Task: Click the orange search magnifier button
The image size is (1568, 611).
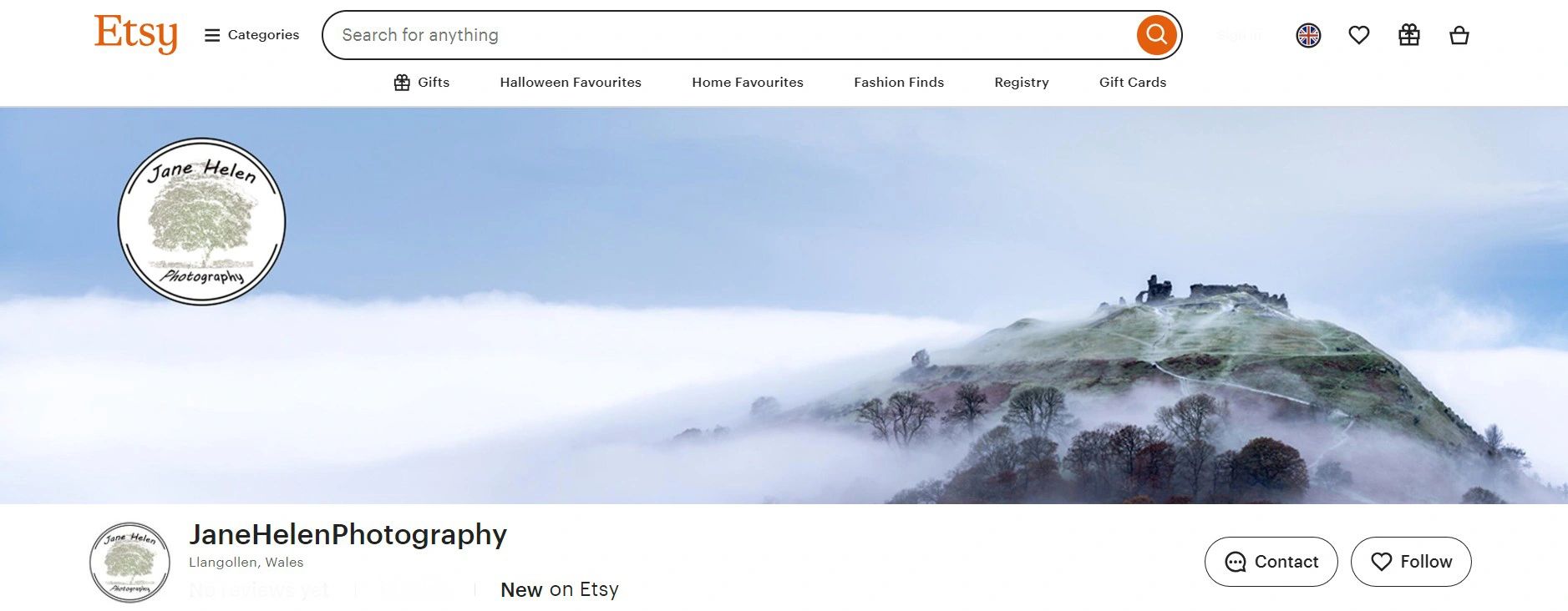Action: pos(1156,35)
